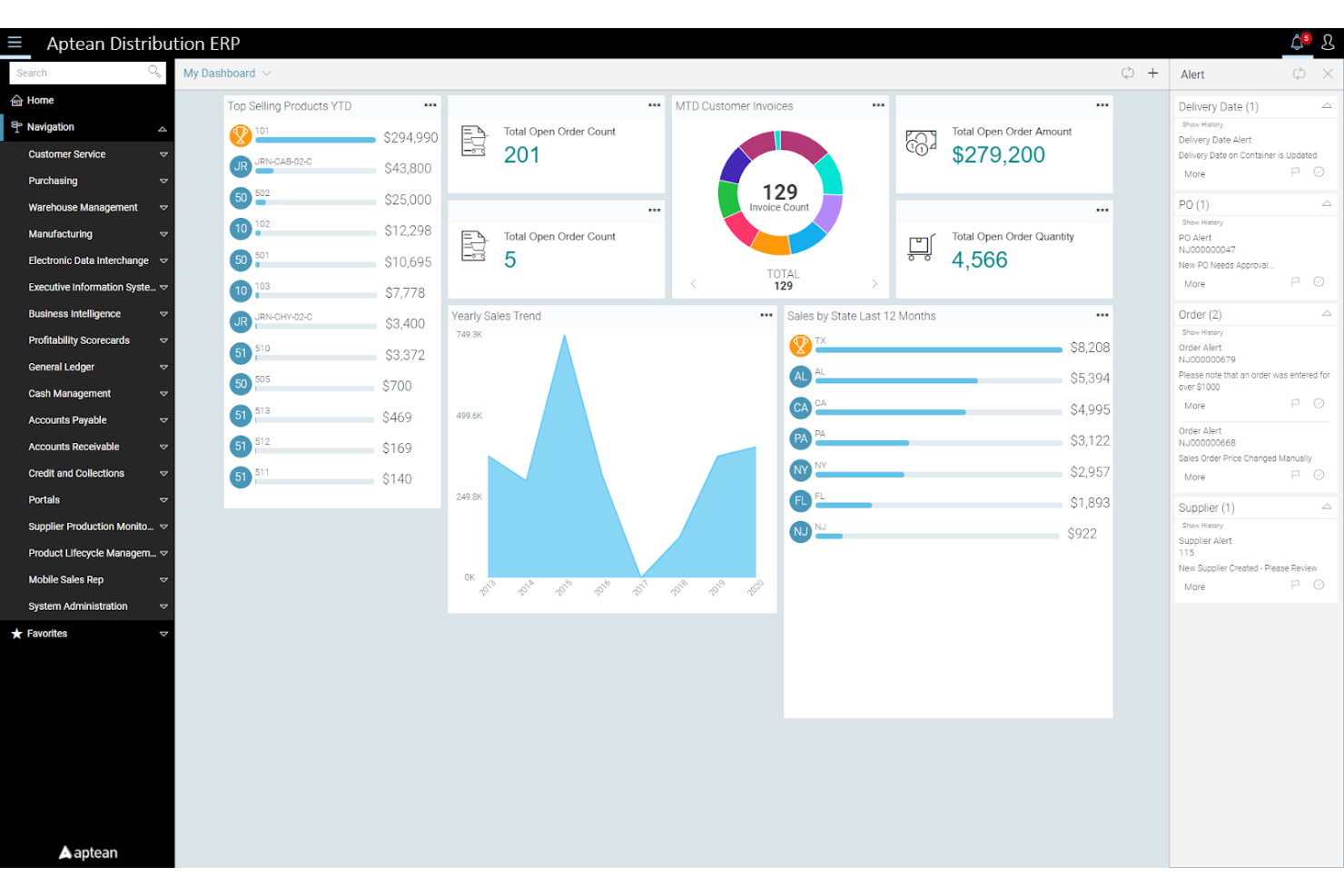Collapse the Supplier (1) alert group
This screenshot has width=1344, height=896.
[1327, 507]
